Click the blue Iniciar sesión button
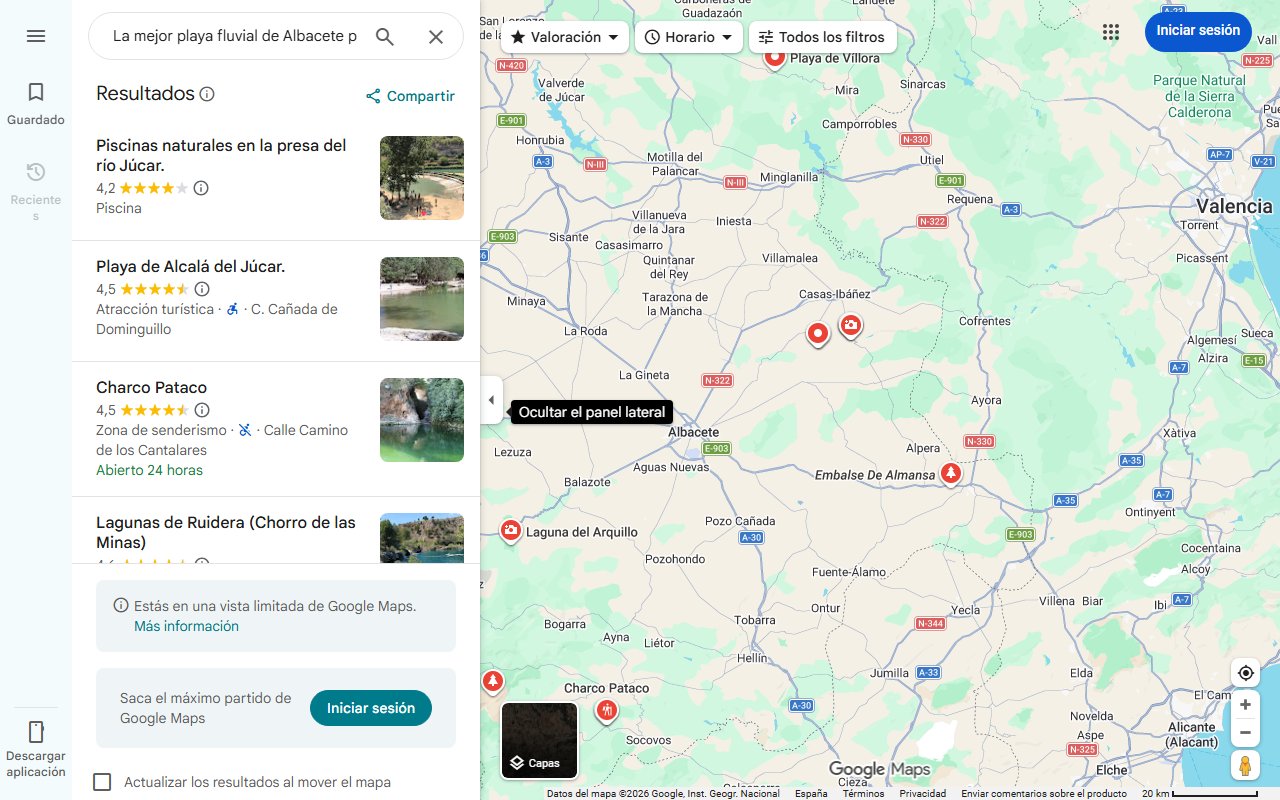 tap(1198, 31)
